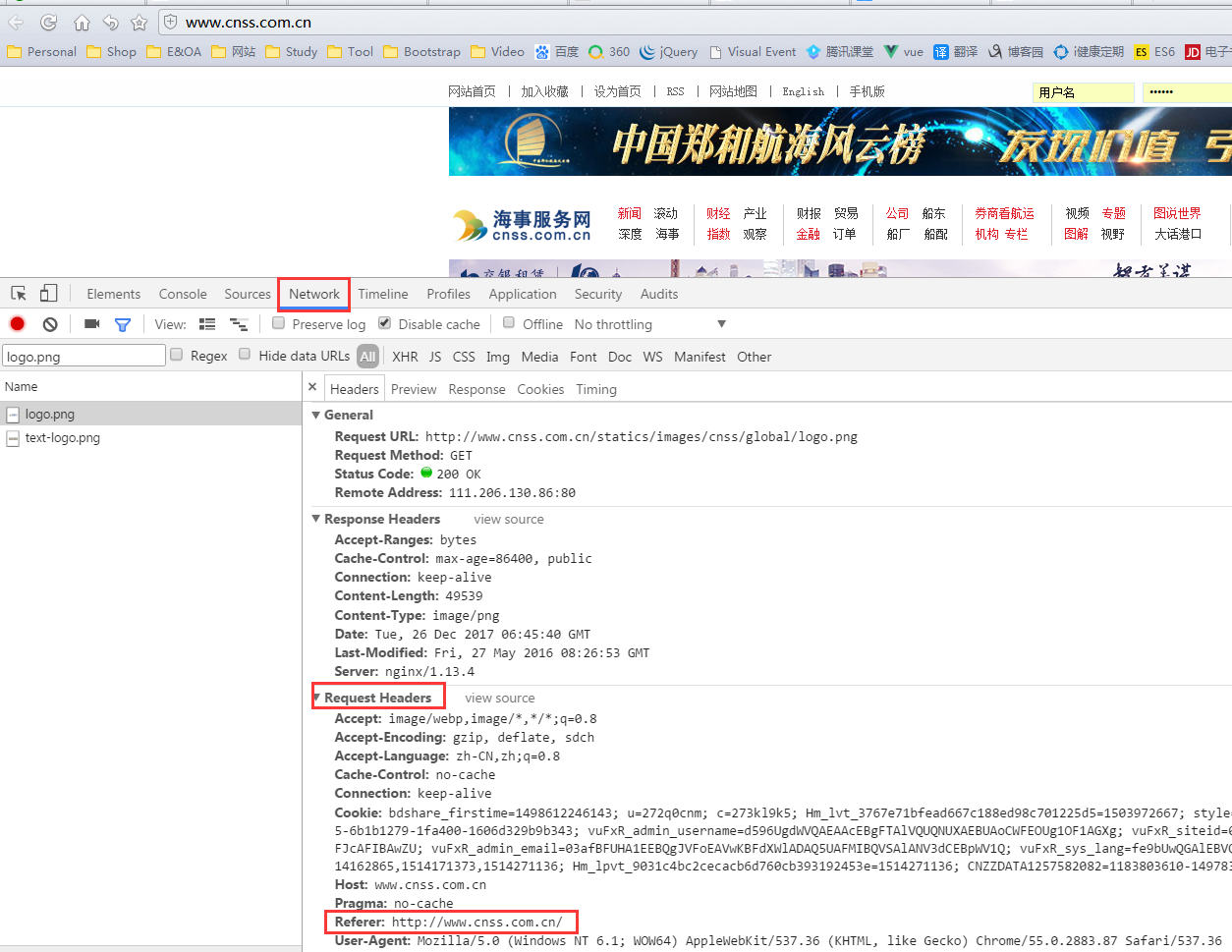Open the Bootstrap bookmarks folder
Viewport: 1232px width, 952px height.
tap(421, 52)
